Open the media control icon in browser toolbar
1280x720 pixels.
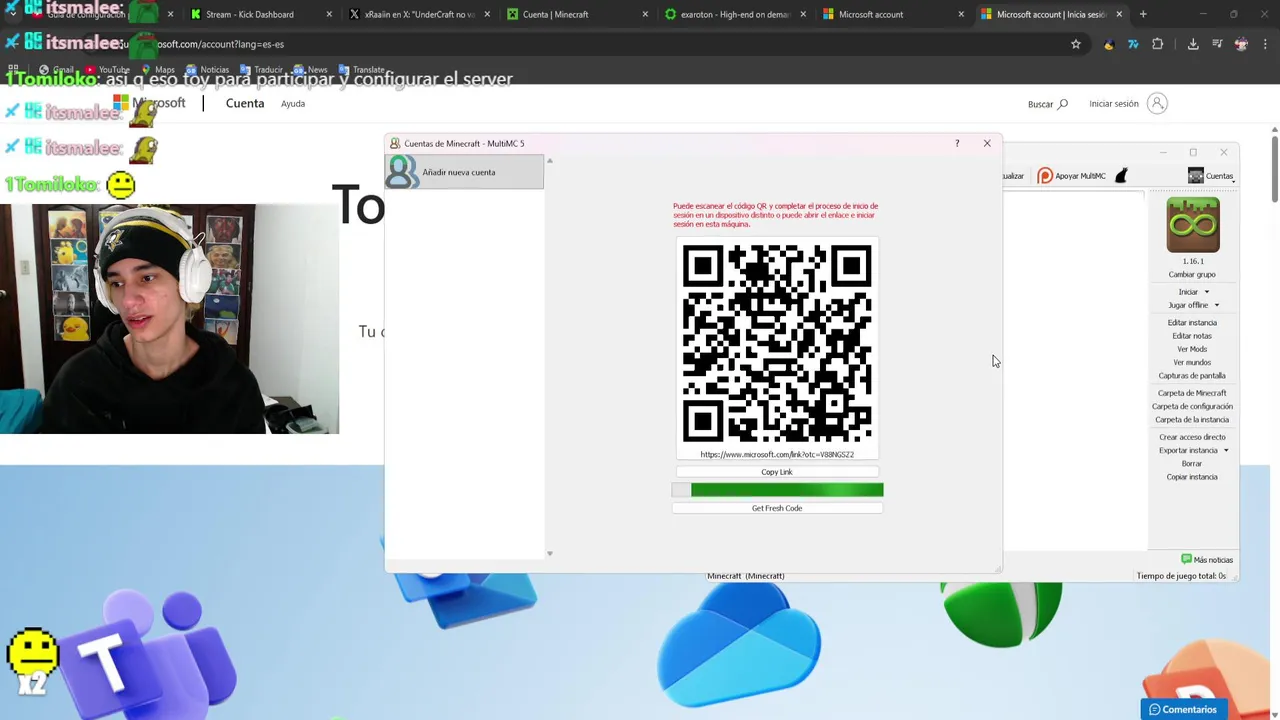tap(1217, 44)
